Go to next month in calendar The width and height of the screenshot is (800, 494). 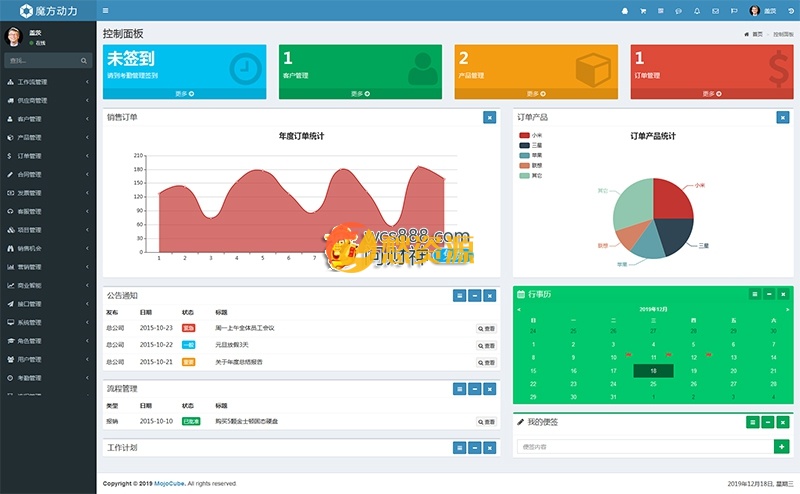pyautogui.click(x=786, y=309)
